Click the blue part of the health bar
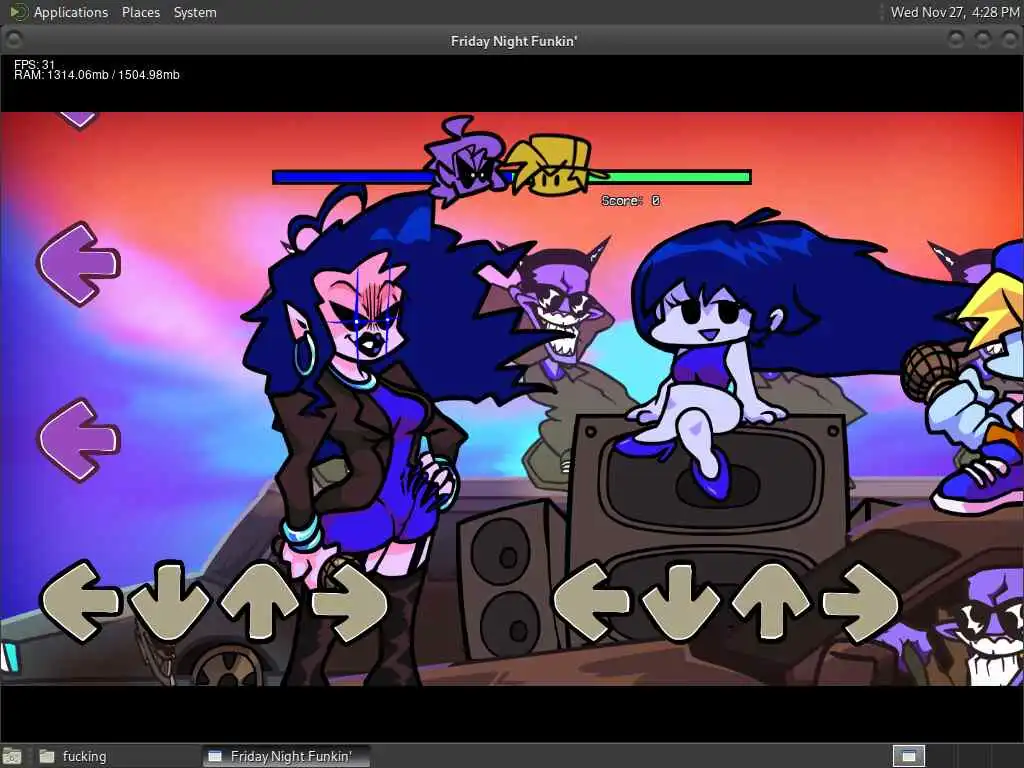The image size is (1024, 768). pyautogui.click(x=353, y=177)
